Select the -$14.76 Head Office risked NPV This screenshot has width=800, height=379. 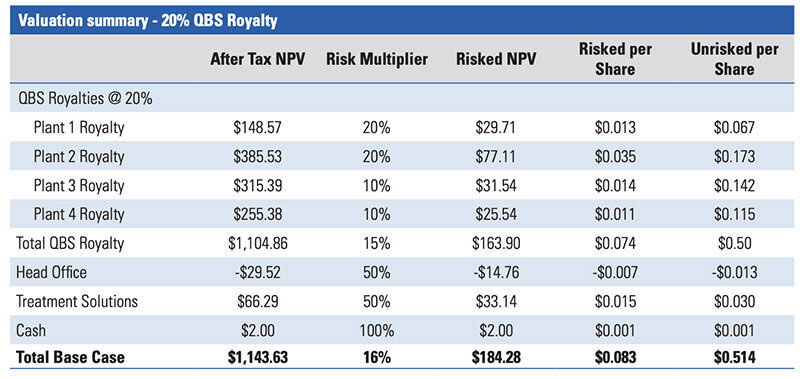pyautogui.click(x=496, y=272)
